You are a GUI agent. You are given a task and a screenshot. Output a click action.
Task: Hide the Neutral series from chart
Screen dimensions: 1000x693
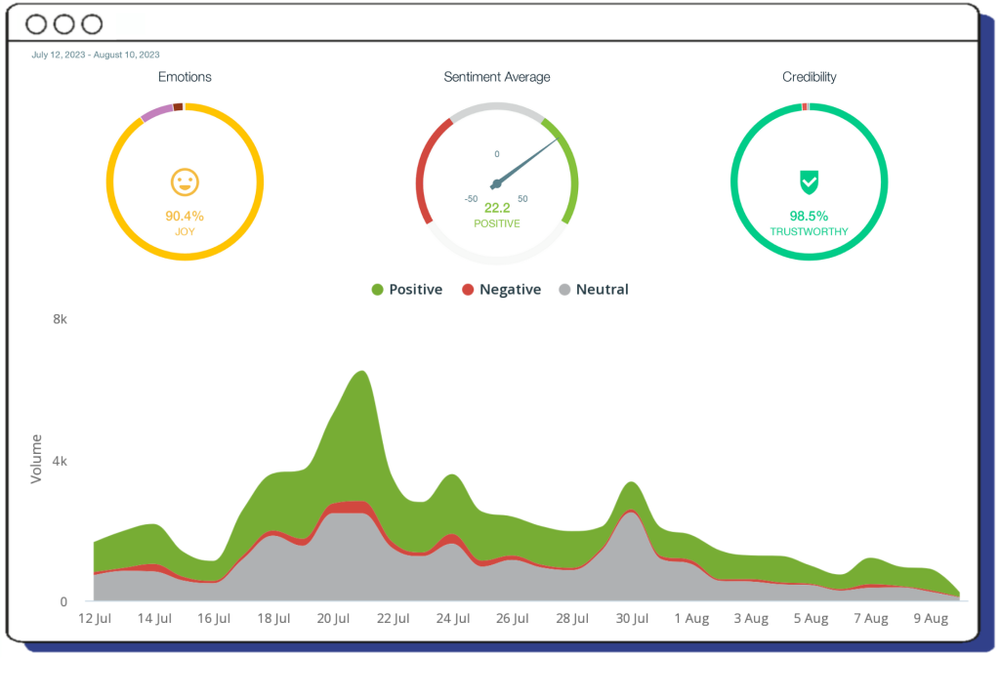click(x=595, y=289)
